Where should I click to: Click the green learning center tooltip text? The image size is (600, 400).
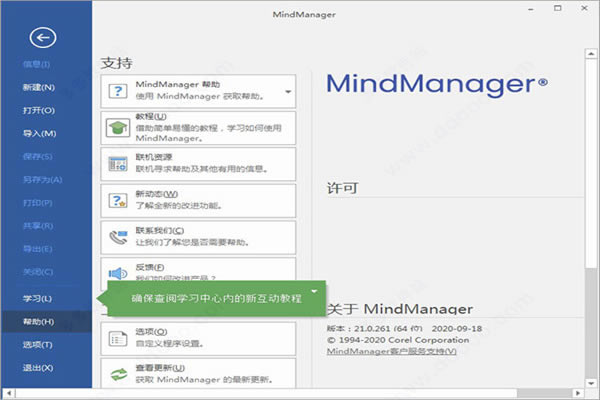(217, 299)
